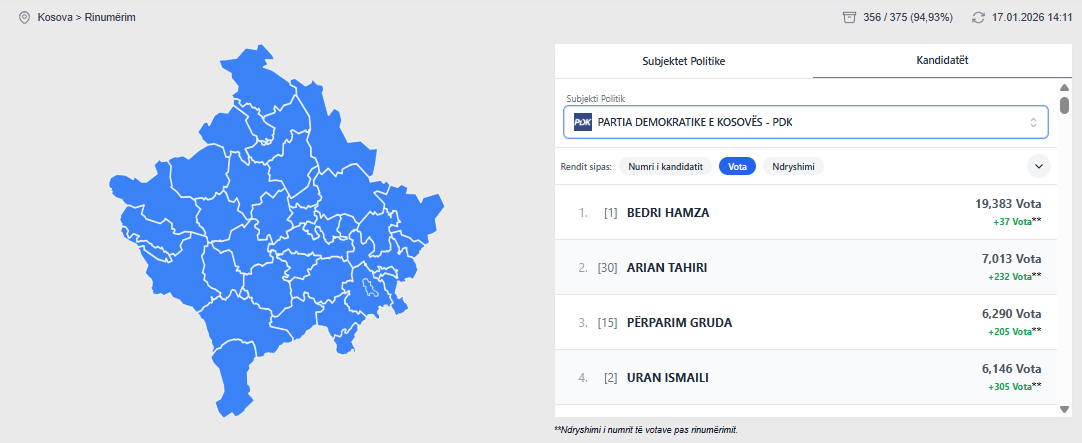Expand the sort options chevron button
Screen dimensions: 1082x443
[1038, 166]
